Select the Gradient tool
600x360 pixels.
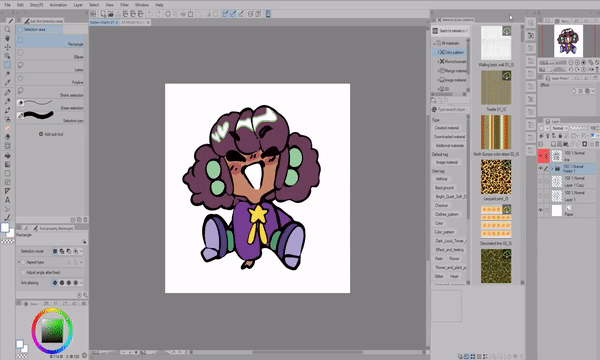[7, 164]
